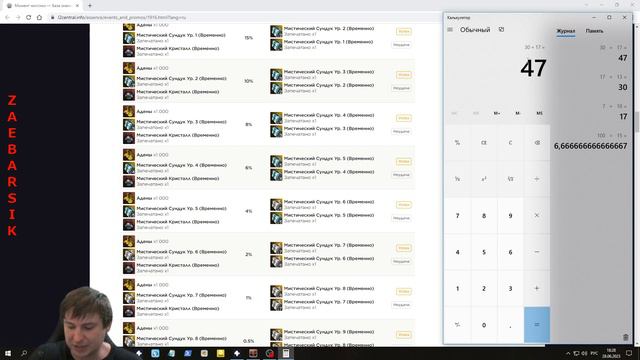This screenshot has height=360, width=640.
Task: Click the browser page vertical scrollbar
Action: (637, 122)
